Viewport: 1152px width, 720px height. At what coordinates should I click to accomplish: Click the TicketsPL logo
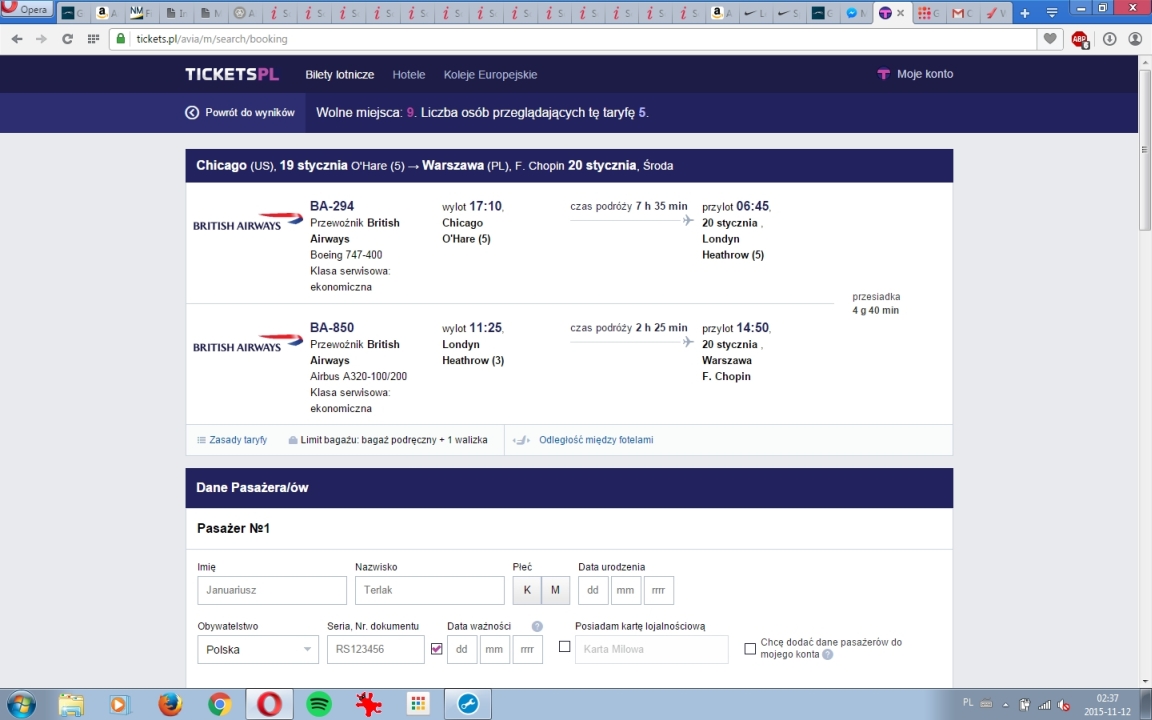click(232, 74)
